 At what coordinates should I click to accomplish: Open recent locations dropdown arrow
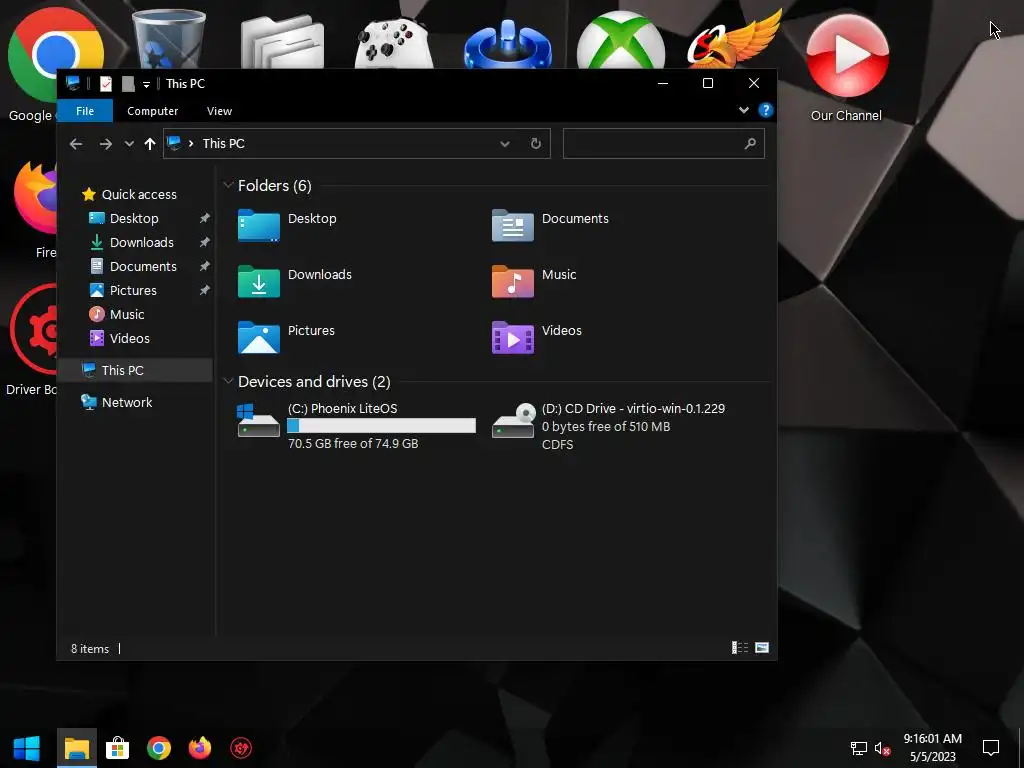129,144
